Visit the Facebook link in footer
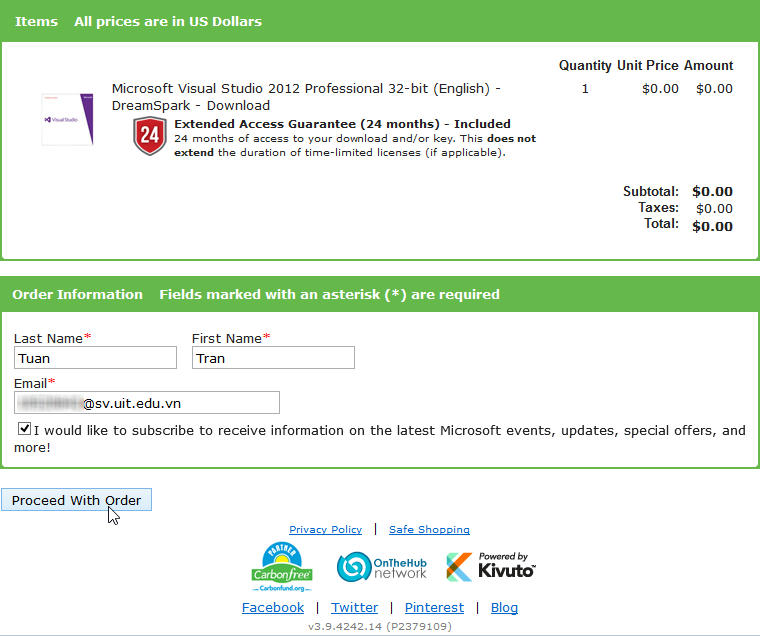Screen dimensions: 760x636 point(273,607)
